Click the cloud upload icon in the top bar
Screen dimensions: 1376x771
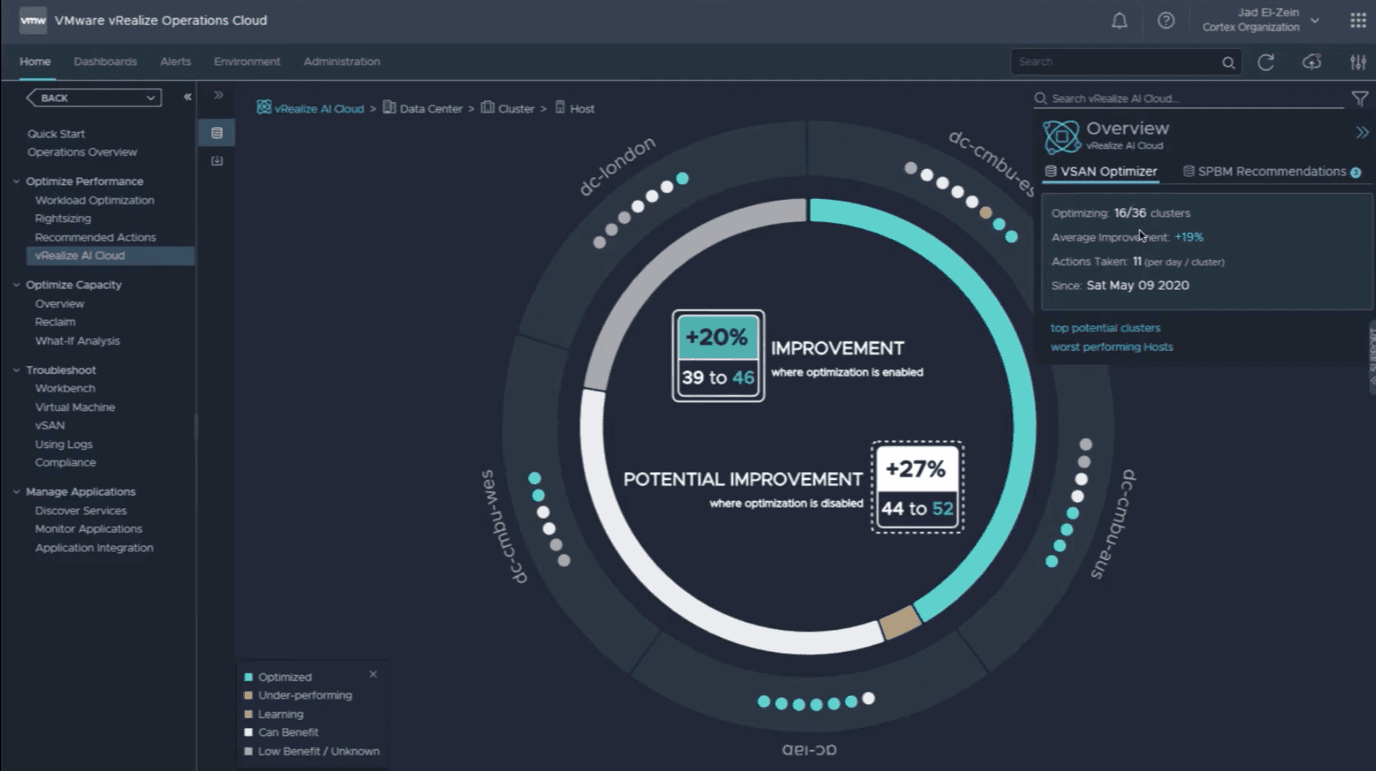coord(1312,62)
